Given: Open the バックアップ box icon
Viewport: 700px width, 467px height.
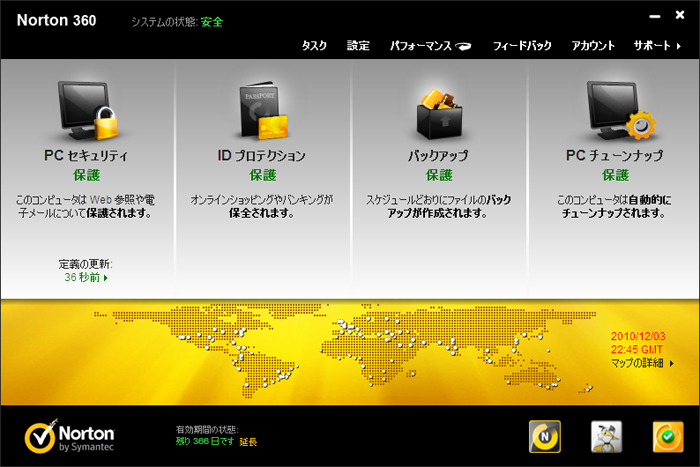Looking at the screenshot, I should 439,113.
